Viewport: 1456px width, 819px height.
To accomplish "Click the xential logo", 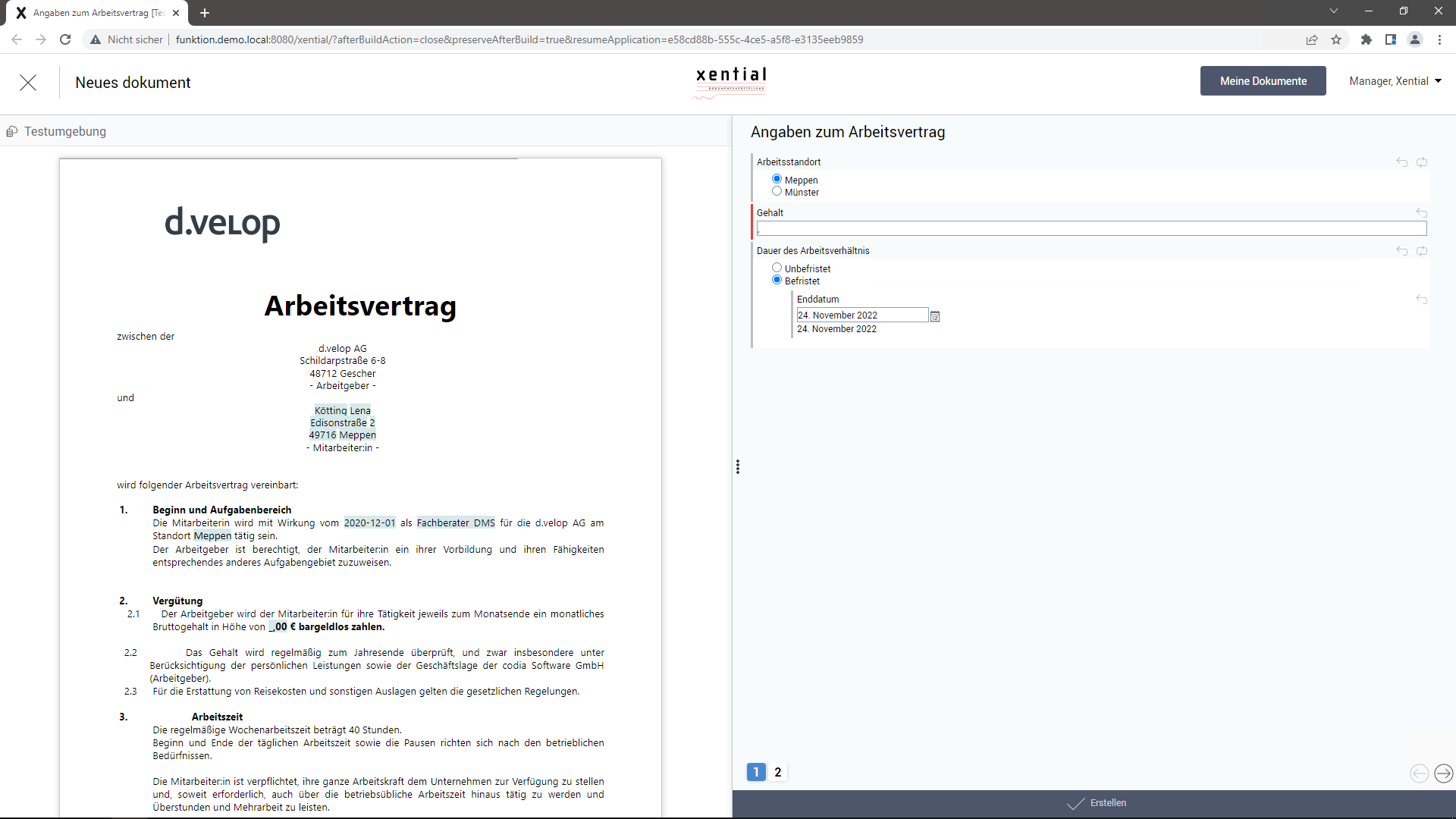I will click(731, 82).
